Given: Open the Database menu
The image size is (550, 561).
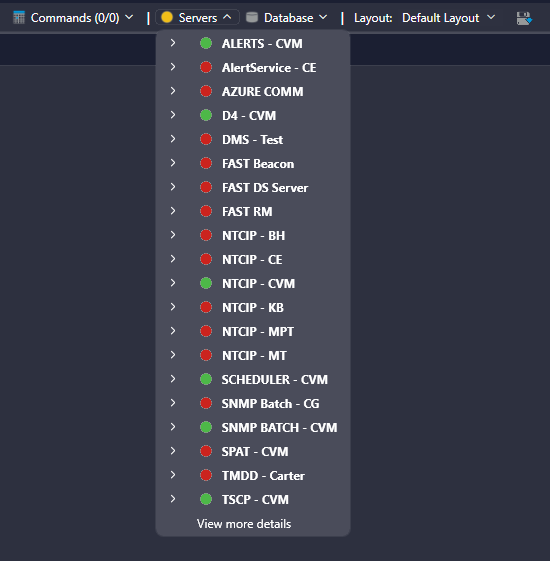Looking at the screenshot, I should (x=286, y=18).
